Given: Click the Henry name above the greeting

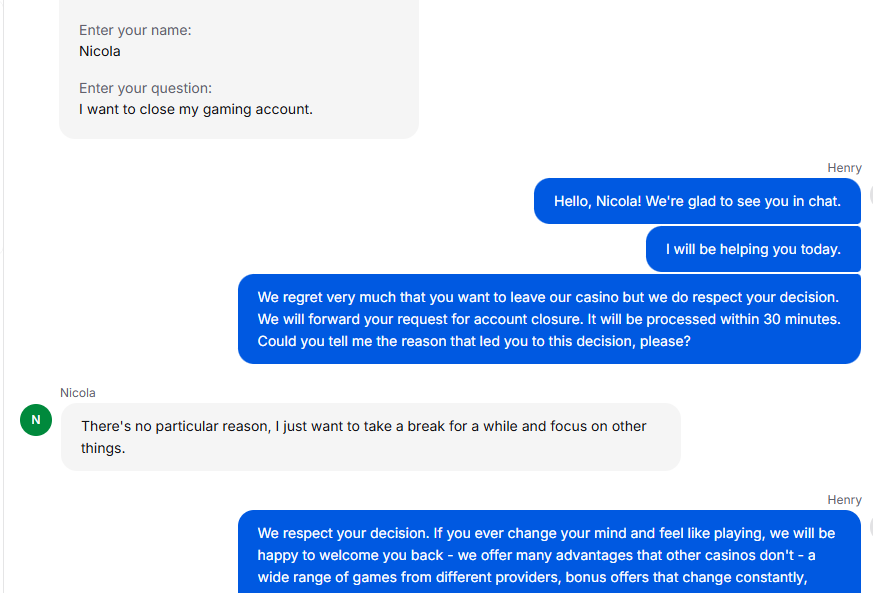Looking at the screenshot, I should [x=844, y=168].
